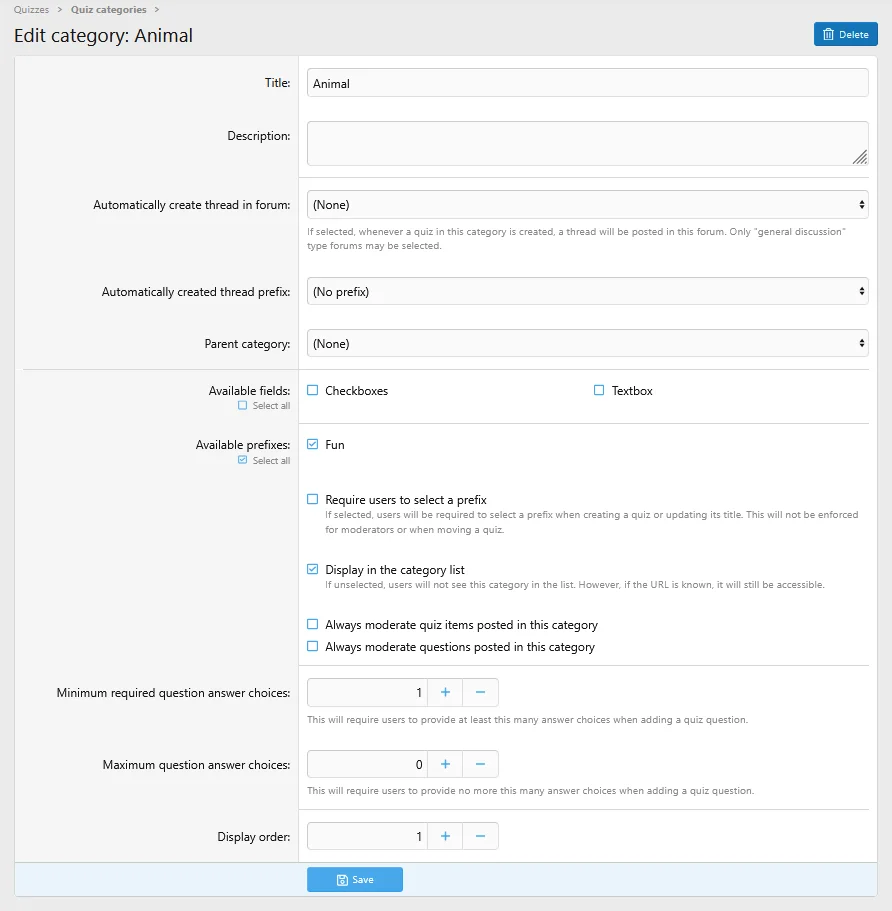The height and width of the screenshot is (911, 892).
Task: Uncheck the Fun prefix
Action: (x=313, y=445)
